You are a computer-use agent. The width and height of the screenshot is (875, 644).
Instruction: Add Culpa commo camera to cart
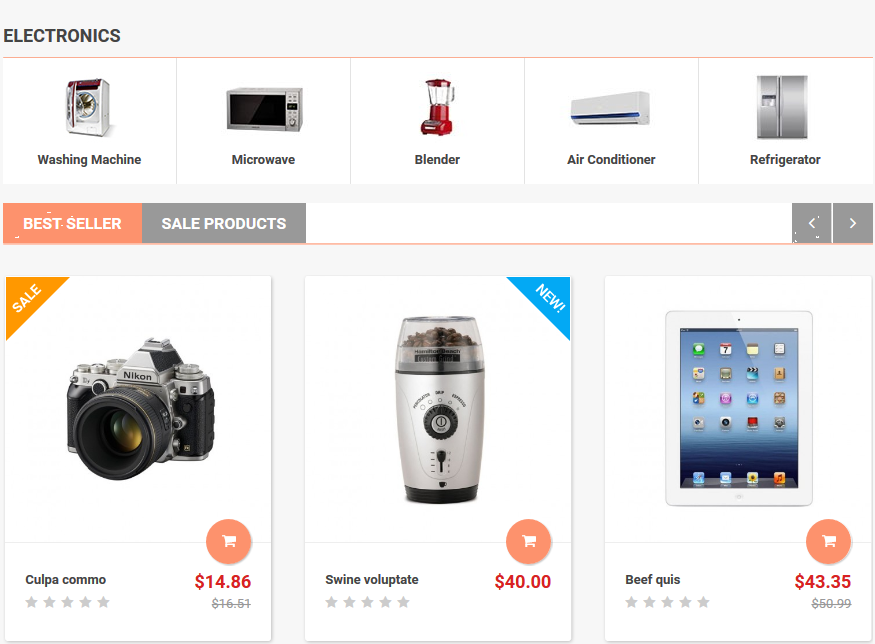coord(229,541)
